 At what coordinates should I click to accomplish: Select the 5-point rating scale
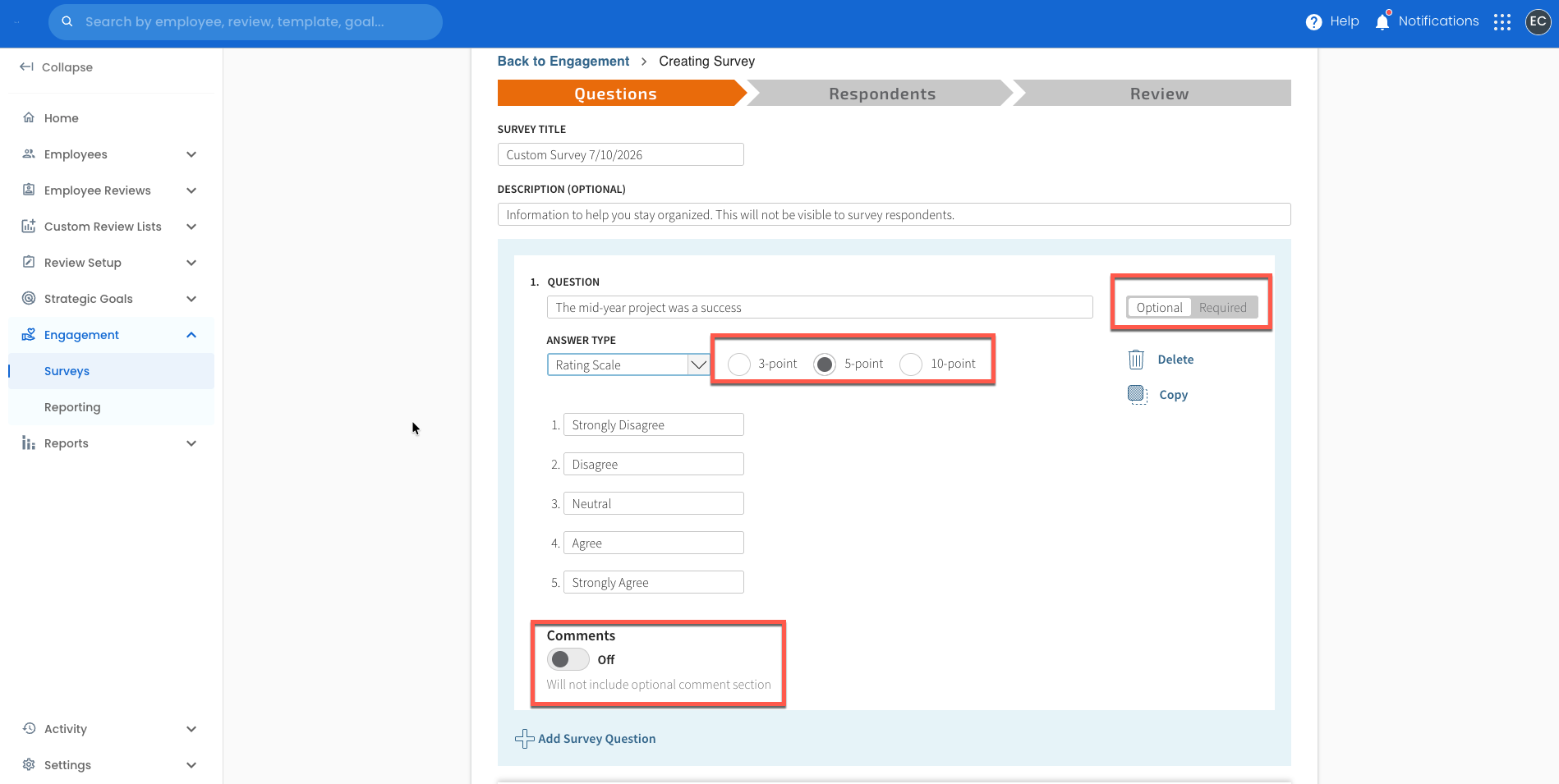point(825,364)
